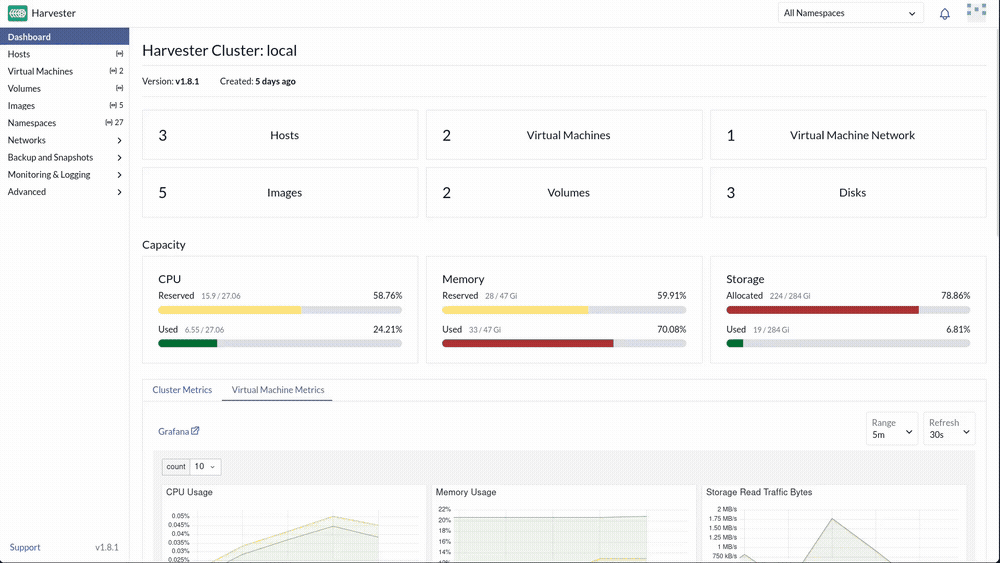
Task: Click the '70.08%' memory used value
Action: point(672,330)
